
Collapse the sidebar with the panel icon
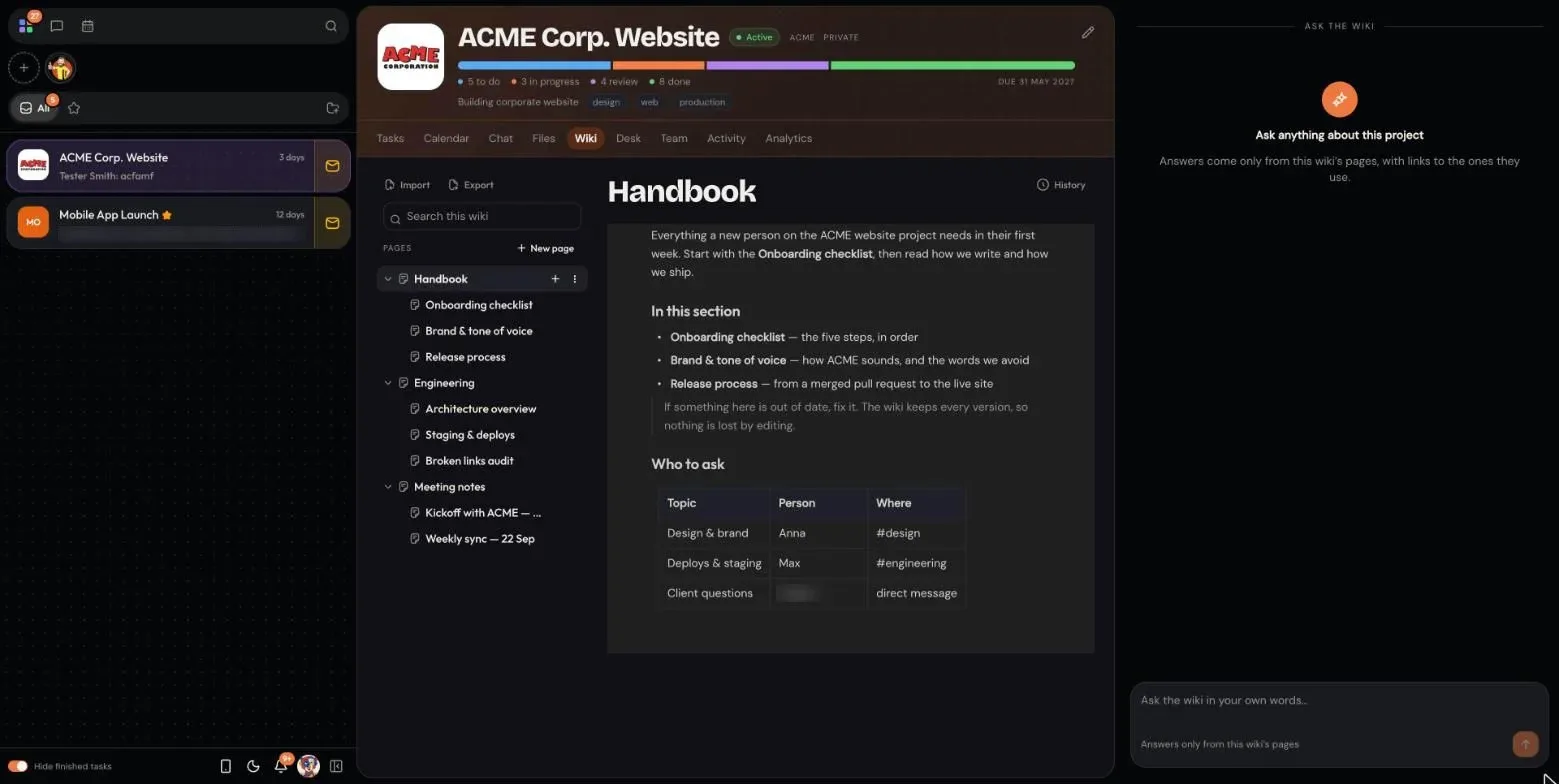tap(336, 766)
